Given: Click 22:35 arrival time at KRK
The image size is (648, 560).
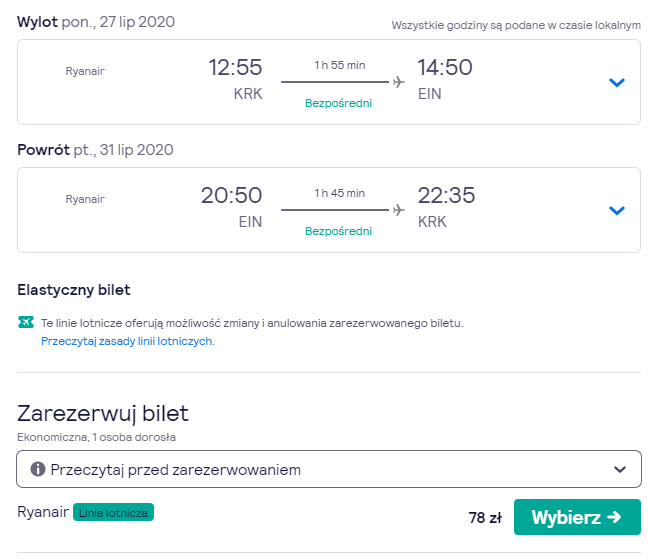Looking at the screenshot, I should (446, 195).
